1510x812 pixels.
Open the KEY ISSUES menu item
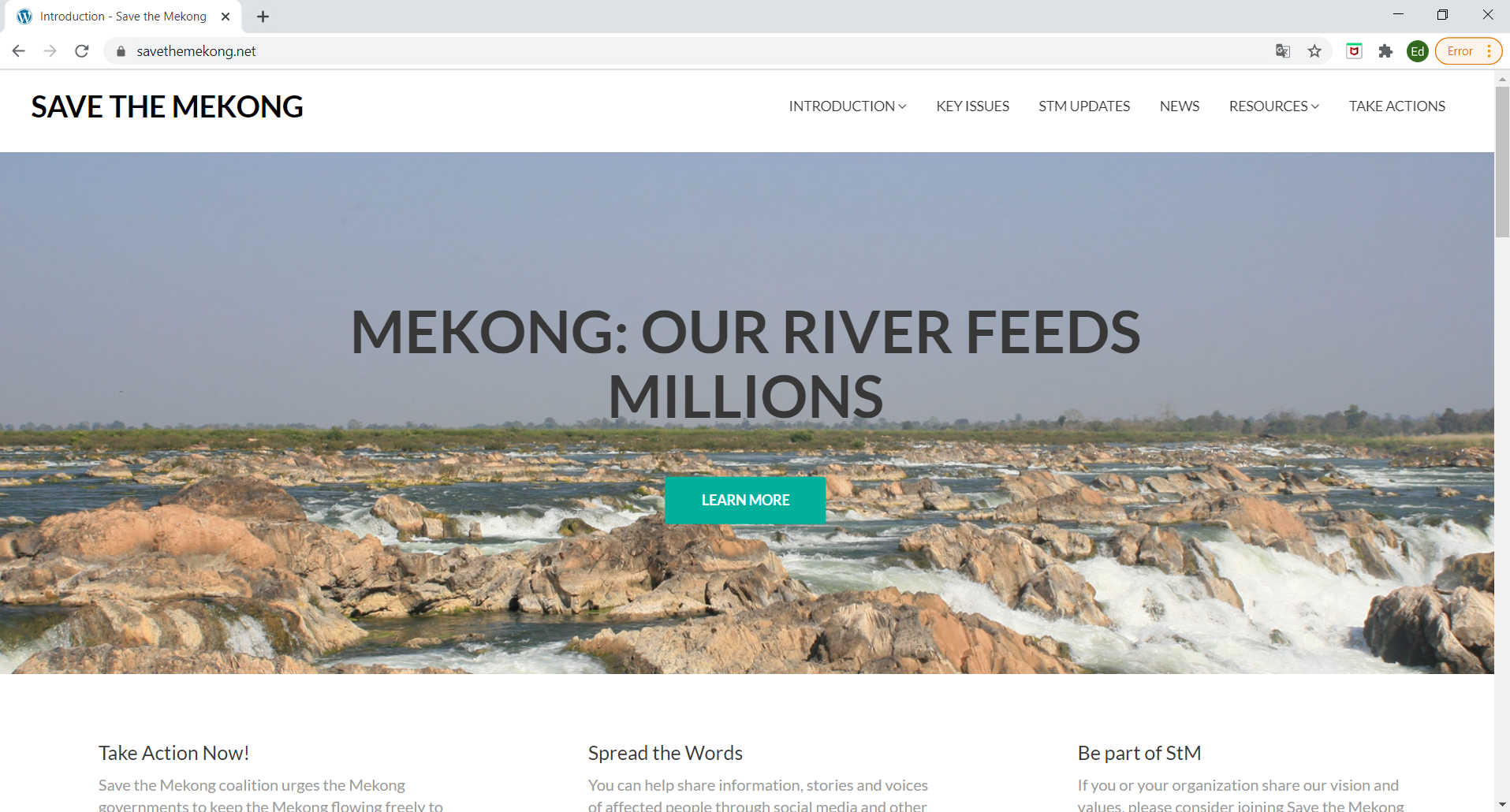point(972,106)
